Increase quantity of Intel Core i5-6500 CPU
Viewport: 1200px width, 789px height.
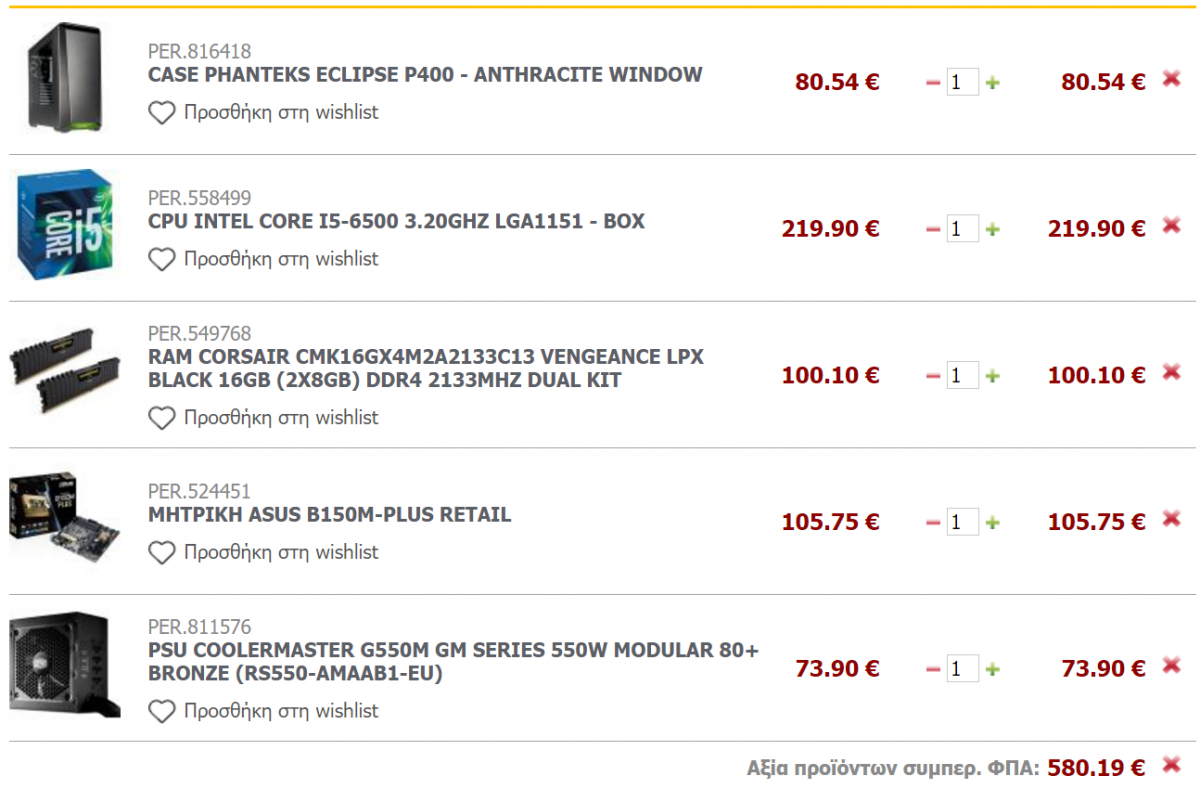(992, 229)
